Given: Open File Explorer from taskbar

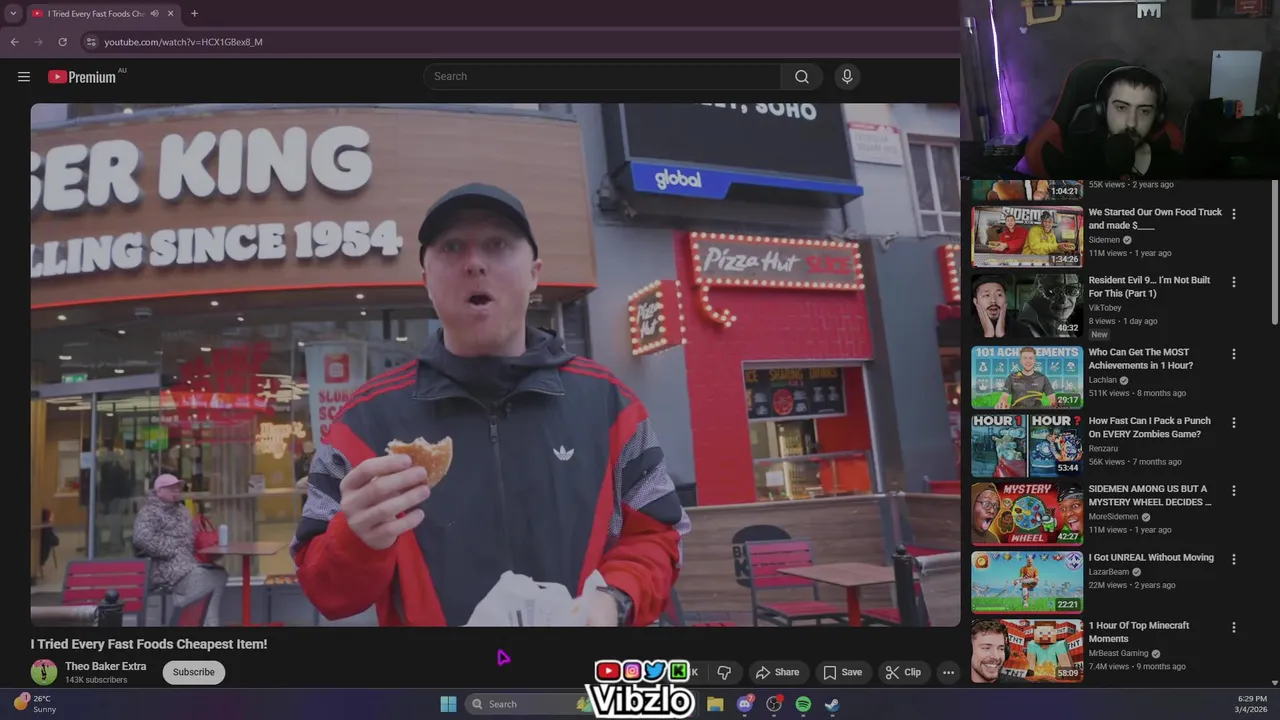Looking at the screenshot, I should pos(715,704).
